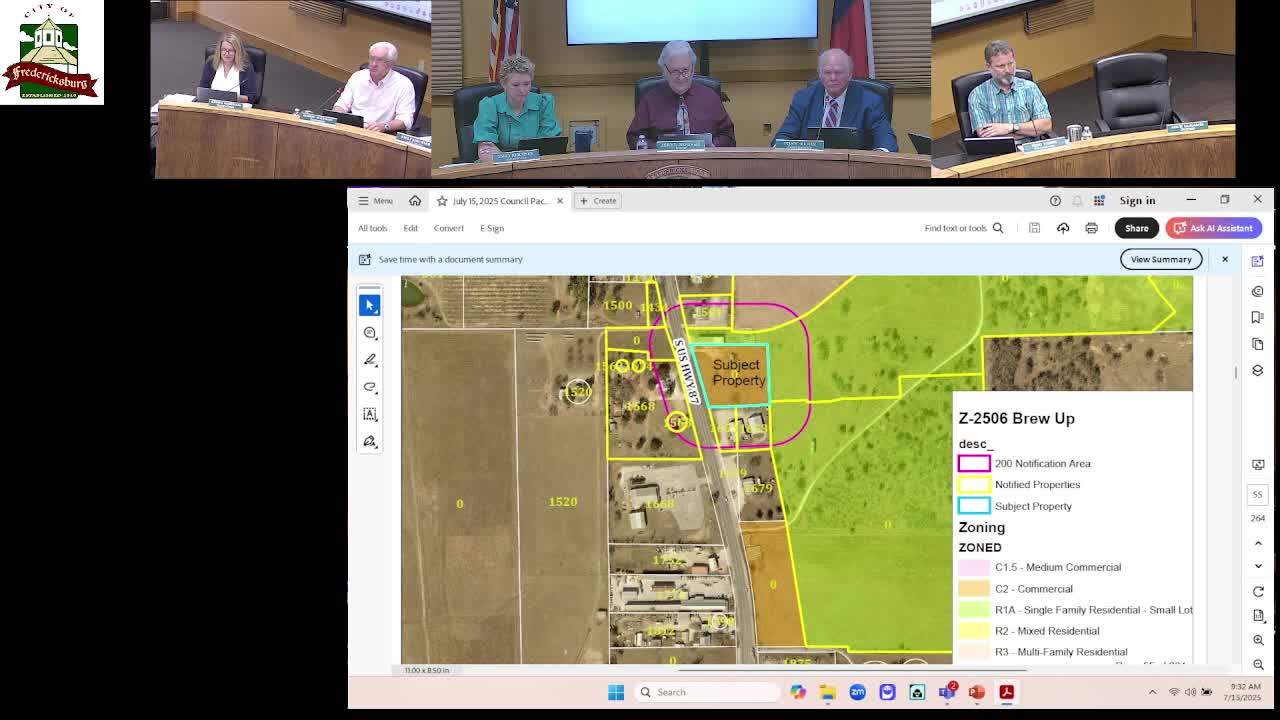Click the Ask AI Assistant button

[x=1213, y=228]
